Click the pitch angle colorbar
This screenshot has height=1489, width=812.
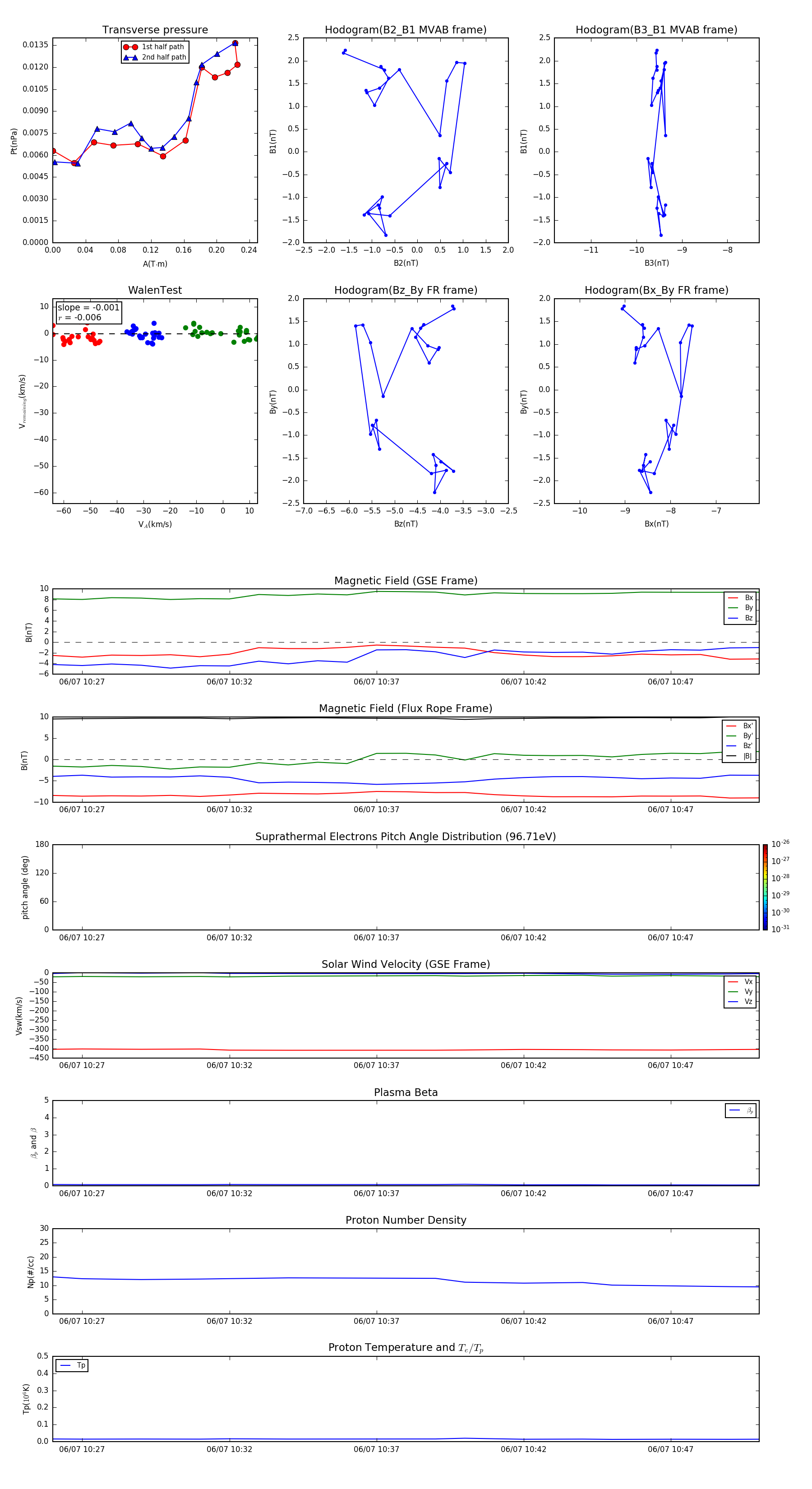pos(765,887)
